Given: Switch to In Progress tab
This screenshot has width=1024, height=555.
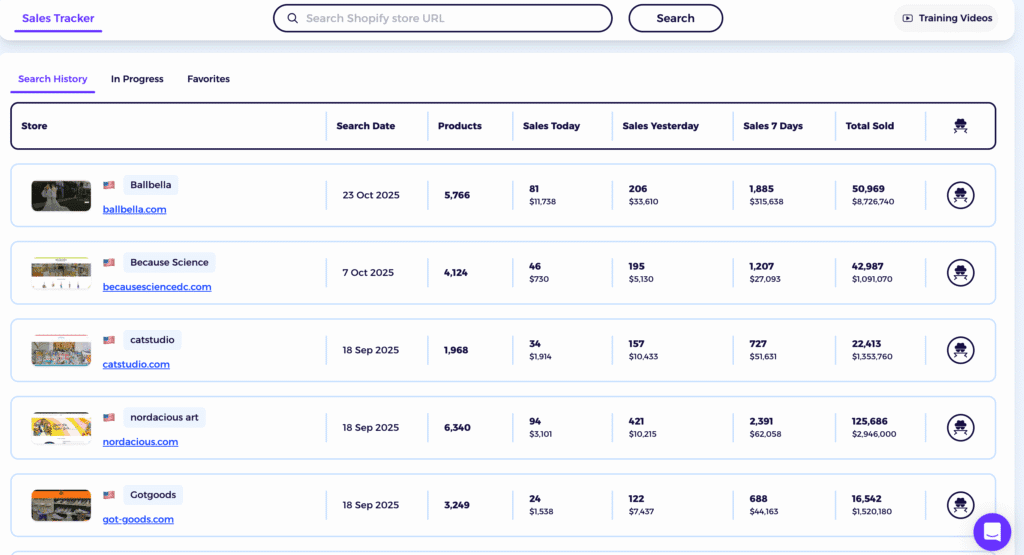Looking at the screenshot, I should (137, 79).
